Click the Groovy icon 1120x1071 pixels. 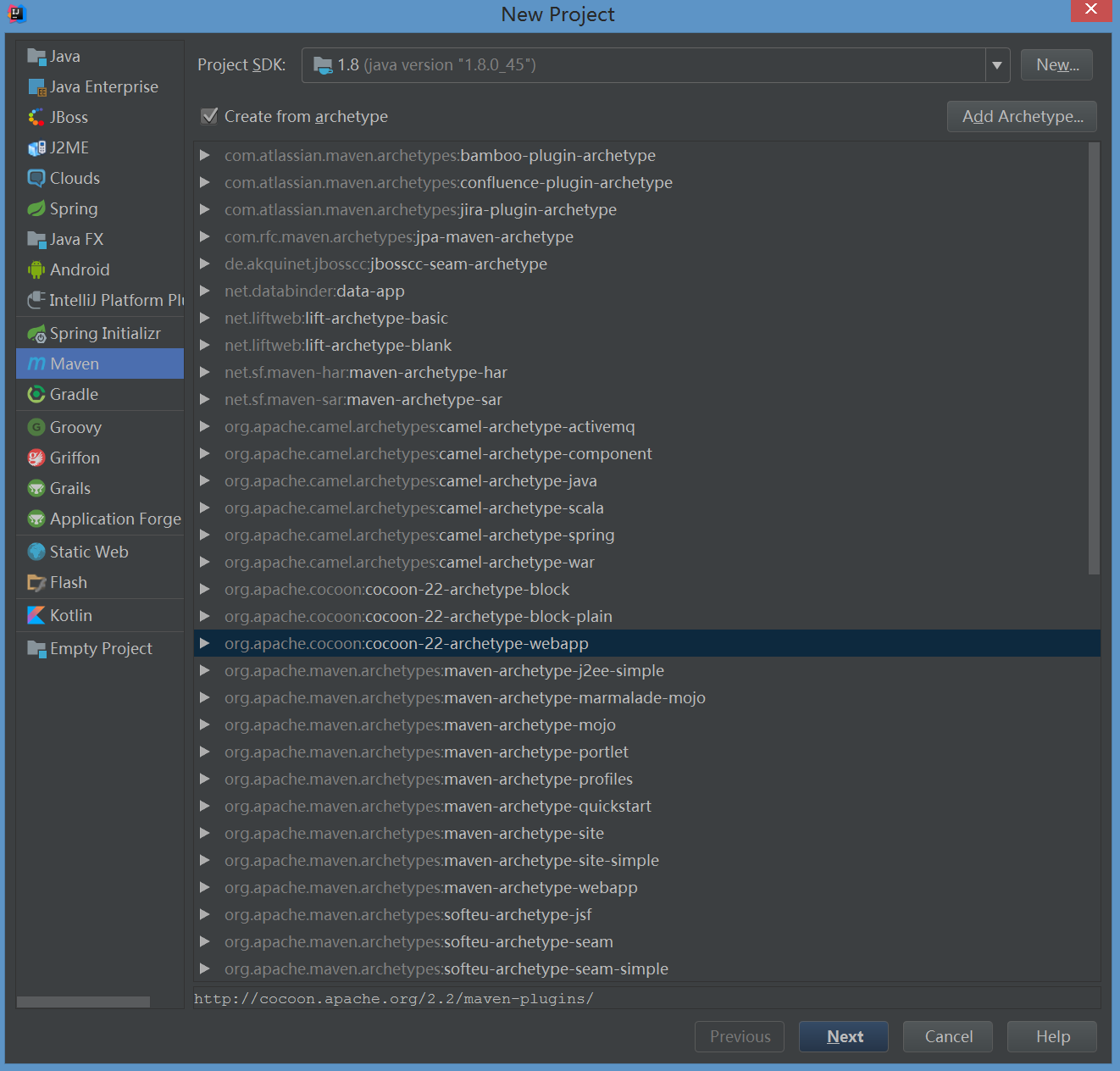(36, 428)
